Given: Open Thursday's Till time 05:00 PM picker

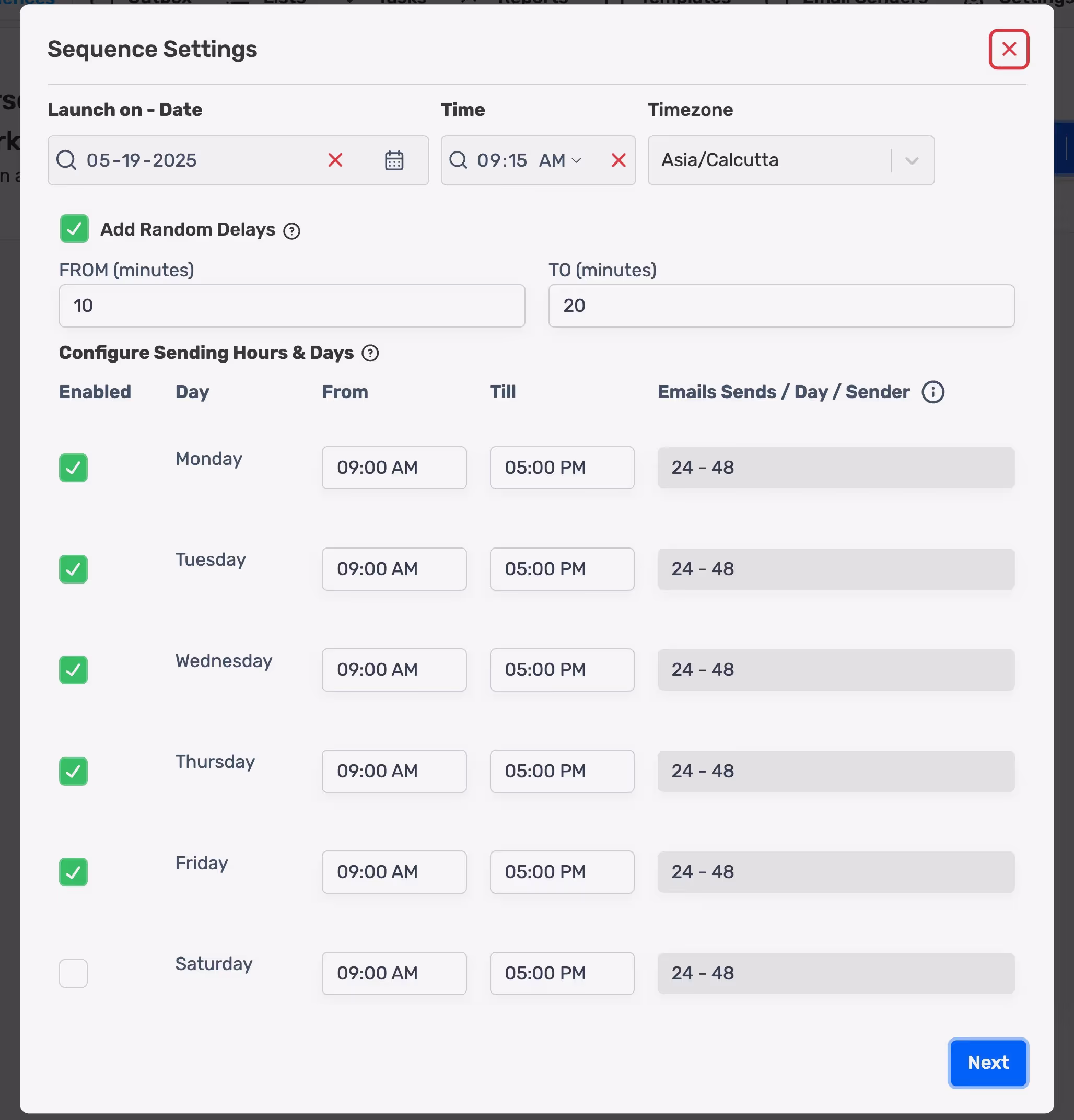Looking at the screenshot, I should [562, 772].
